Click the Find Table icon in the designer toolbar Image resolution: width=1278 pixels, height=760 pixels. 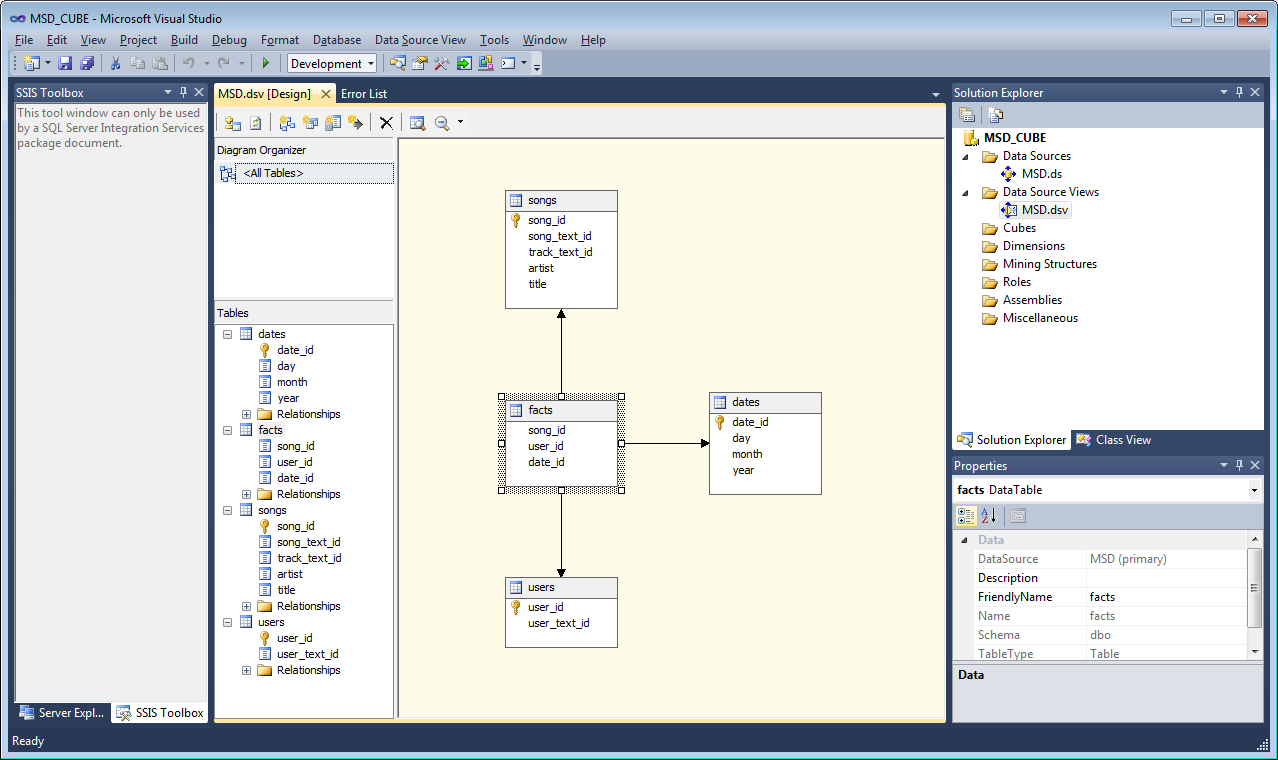coord(417,123)
